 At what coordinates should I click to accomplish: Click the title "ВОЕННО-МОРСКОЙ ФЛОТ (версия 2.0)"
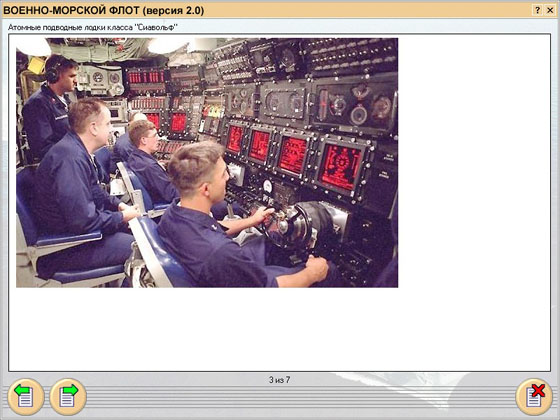pyautogui.click(x=104, y=10)
